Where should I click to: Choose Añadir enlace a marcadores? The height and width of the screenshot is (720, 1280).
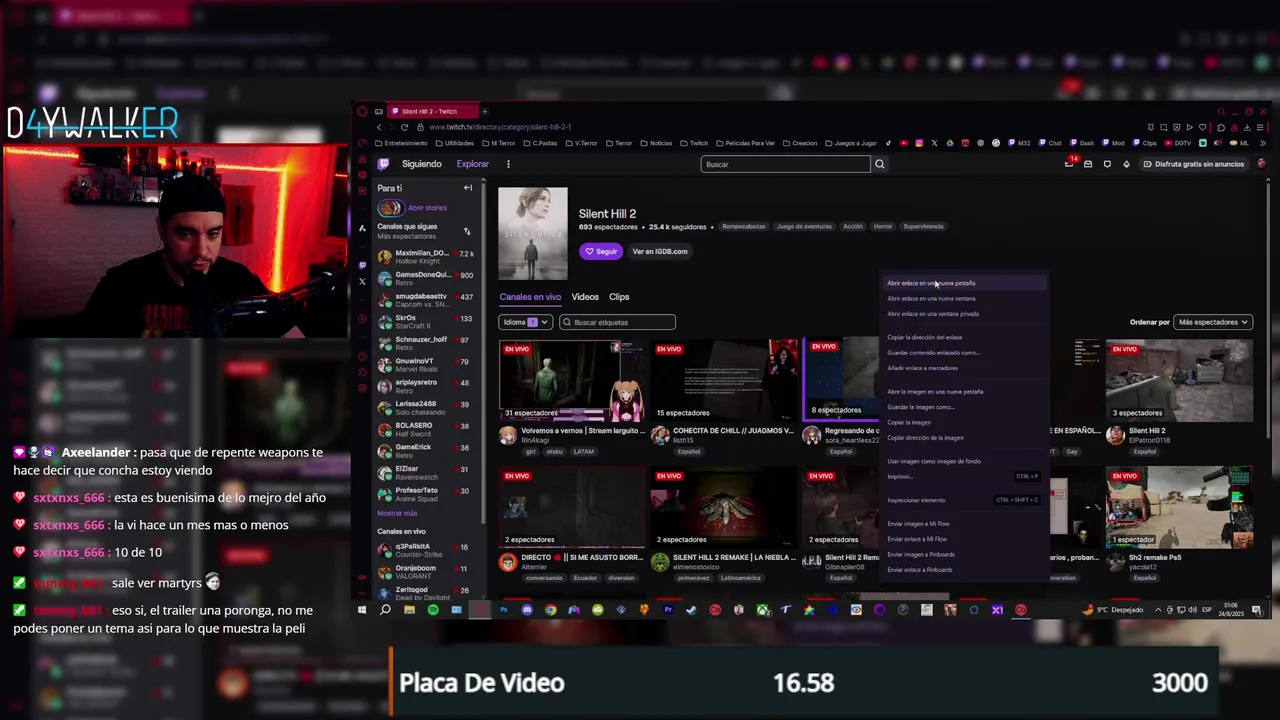pyautogui.click(x=963, y=368)
